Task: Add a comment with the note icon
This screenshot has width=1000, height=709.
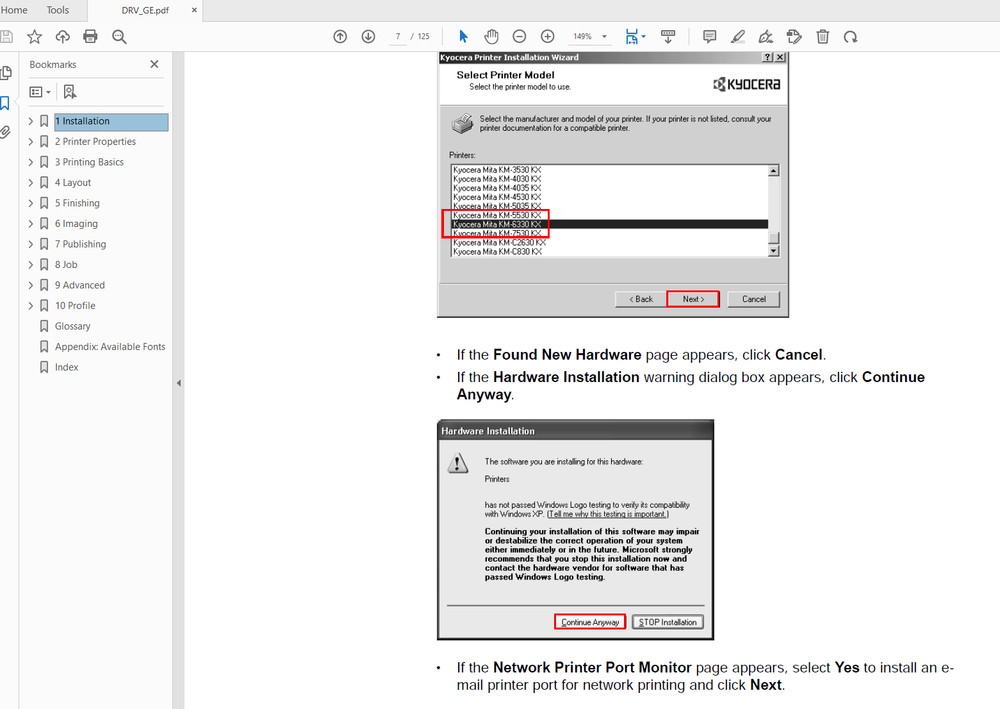Action: coord(709,36)
